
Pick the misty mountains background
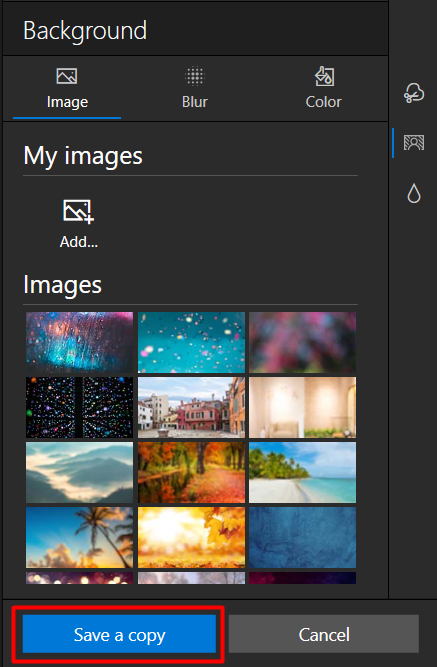pyautogui.click(x=80, y=473)
